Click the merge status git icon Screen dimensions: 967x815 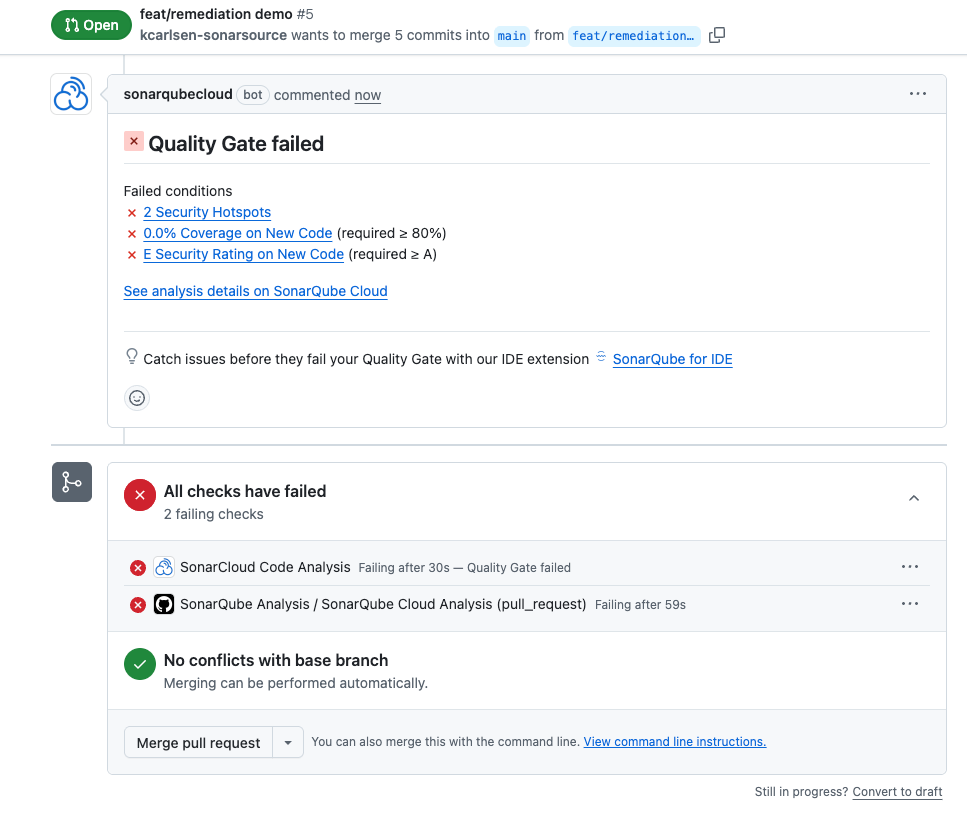coord(72,482)
